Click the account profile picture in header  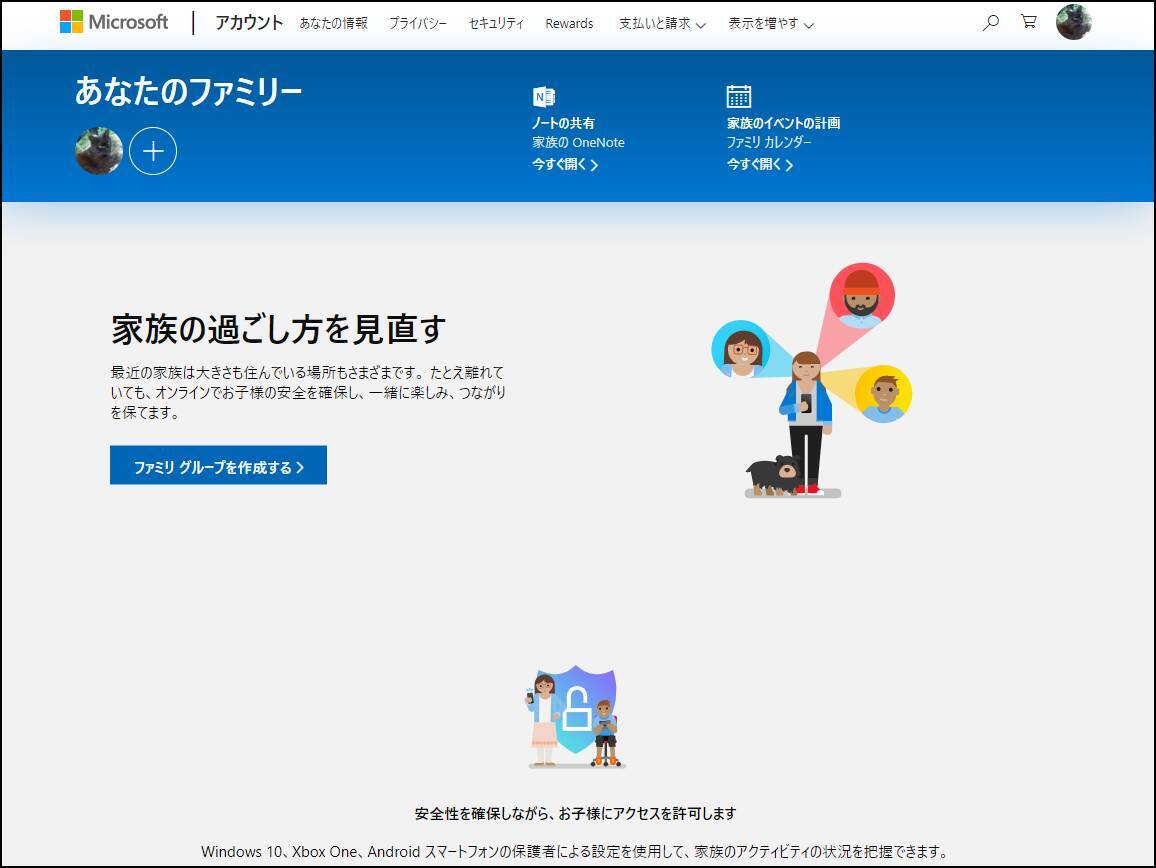point(1073,22)
